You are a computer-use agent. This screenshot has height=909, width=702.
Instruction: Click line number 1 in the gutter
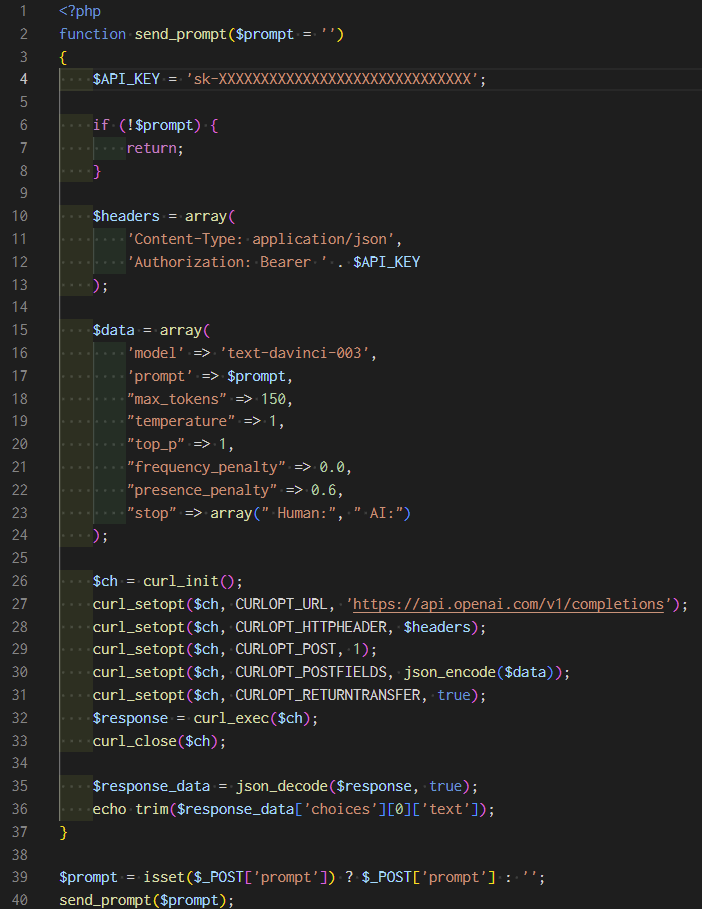(24, 12)
